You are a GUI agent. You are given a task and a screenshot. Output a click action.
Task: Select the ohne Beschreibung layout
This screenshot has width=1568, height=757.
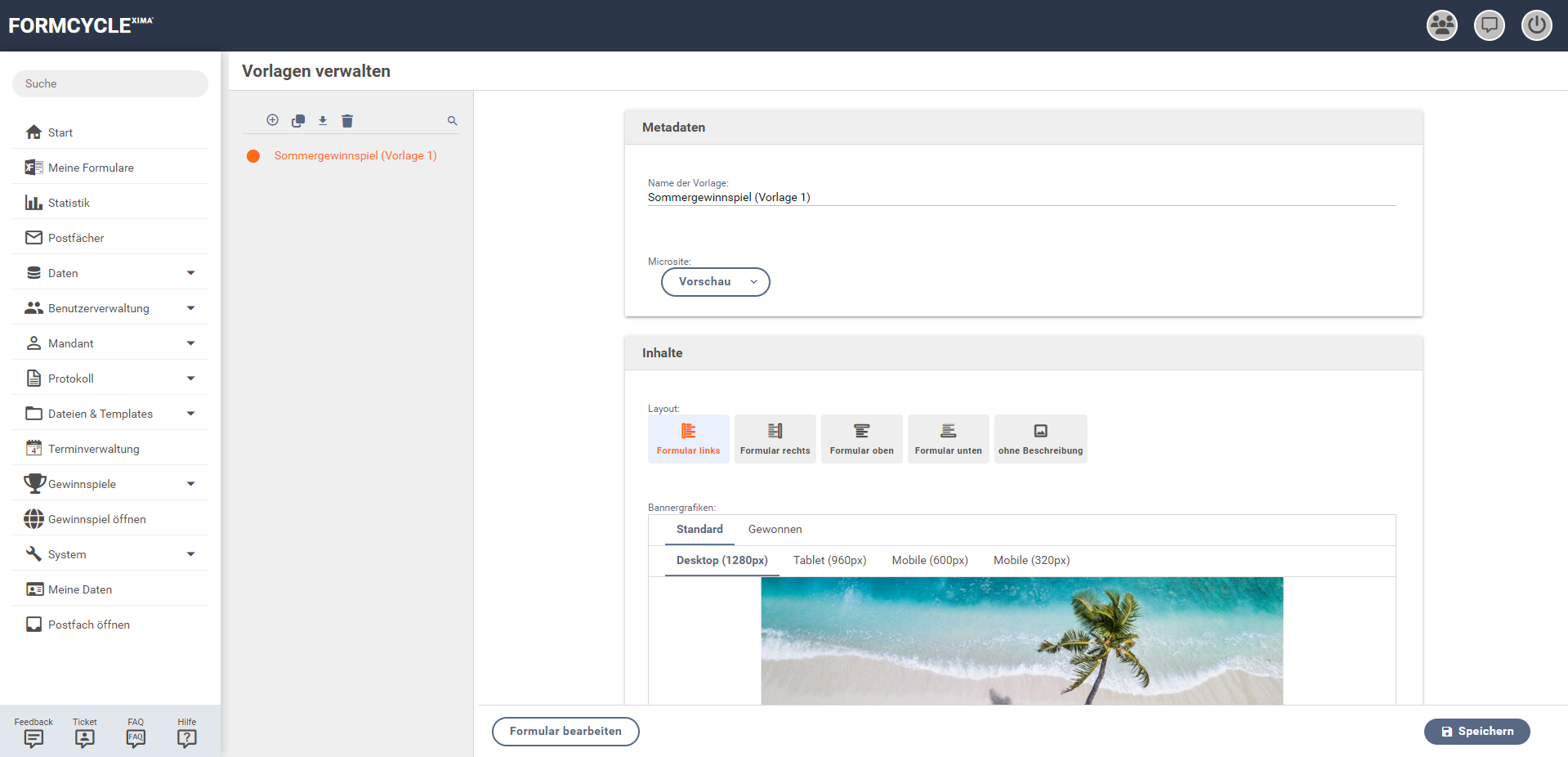(x=1040, y=439)
